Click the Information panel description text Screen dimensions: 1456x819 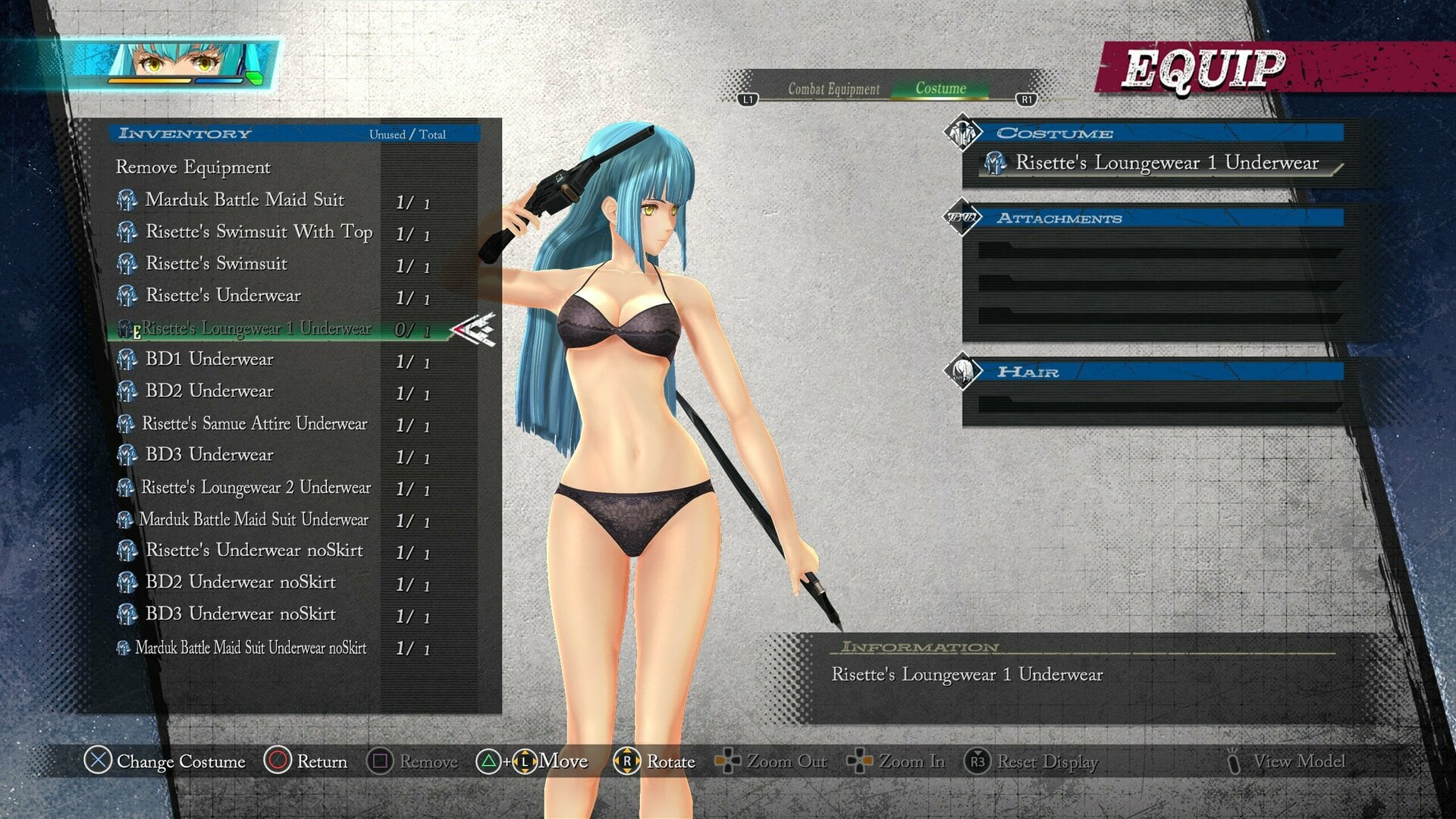[x=967, y=674]
